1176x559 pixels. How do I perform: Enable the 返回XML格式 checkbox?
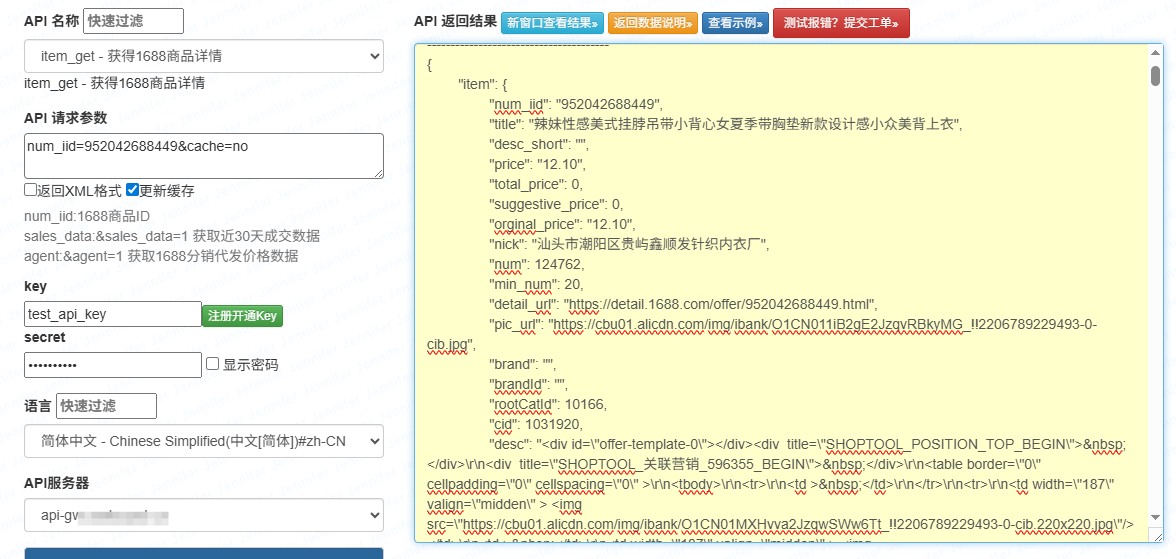click(31, 190)
